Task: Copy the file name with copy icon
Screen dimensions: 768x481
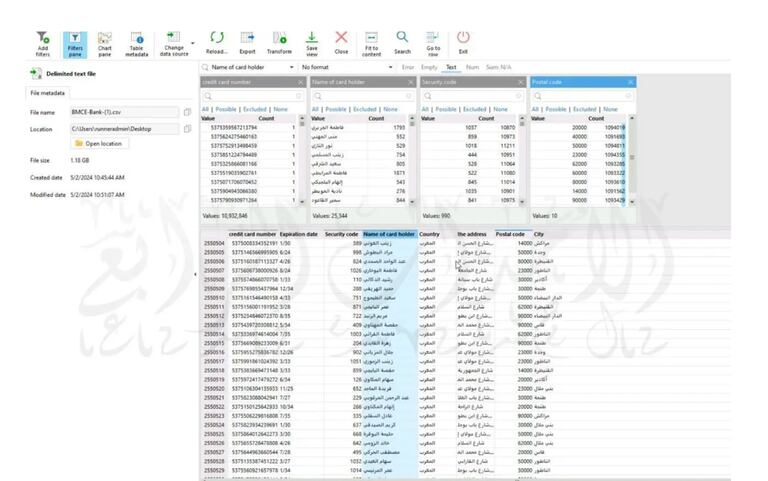Action: (187, 112)
